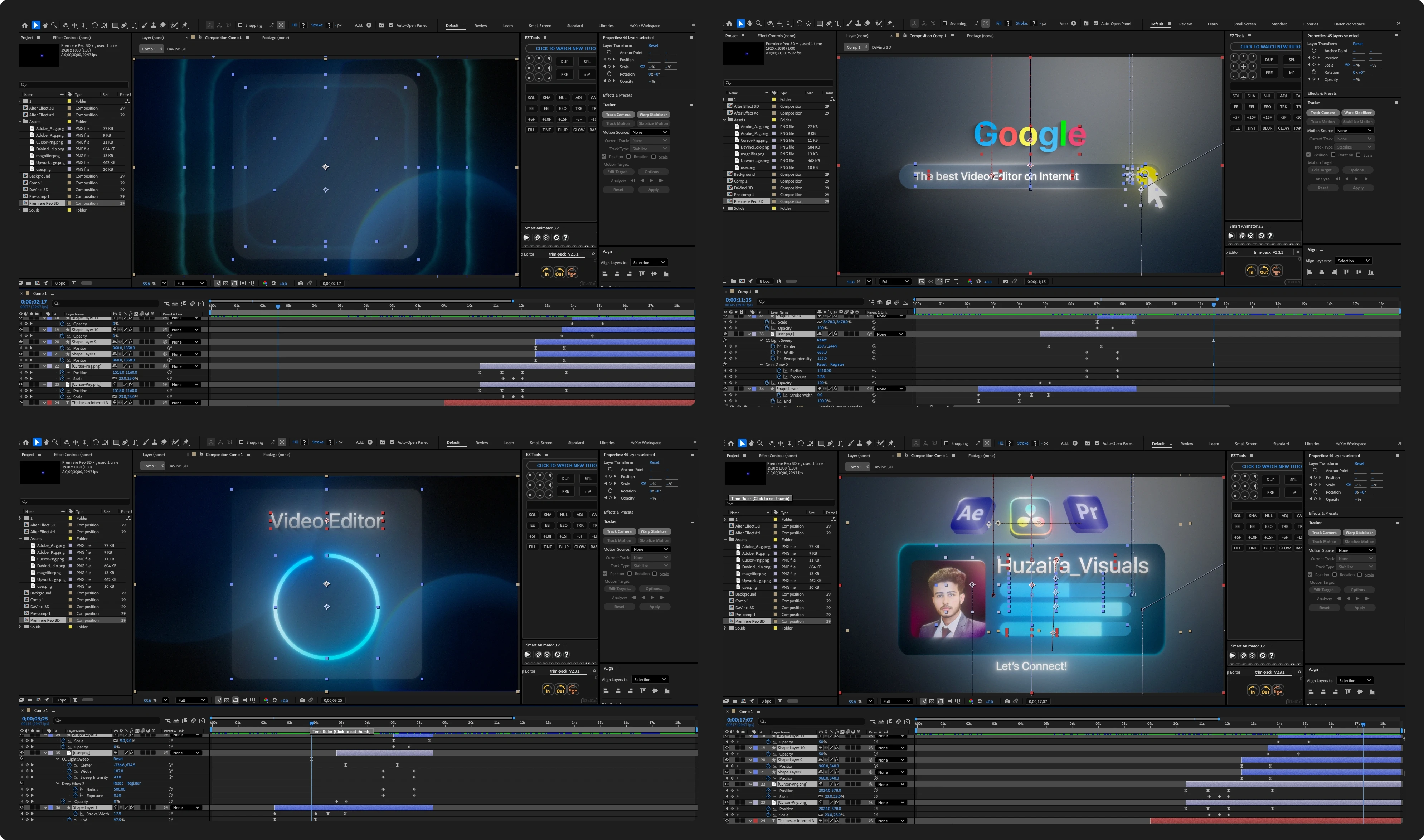This screenshot has width=1424, height=840.
Task: Open Motion Source dropdown in the Google window's Tracker
Action: click(x=1354, y=131)
